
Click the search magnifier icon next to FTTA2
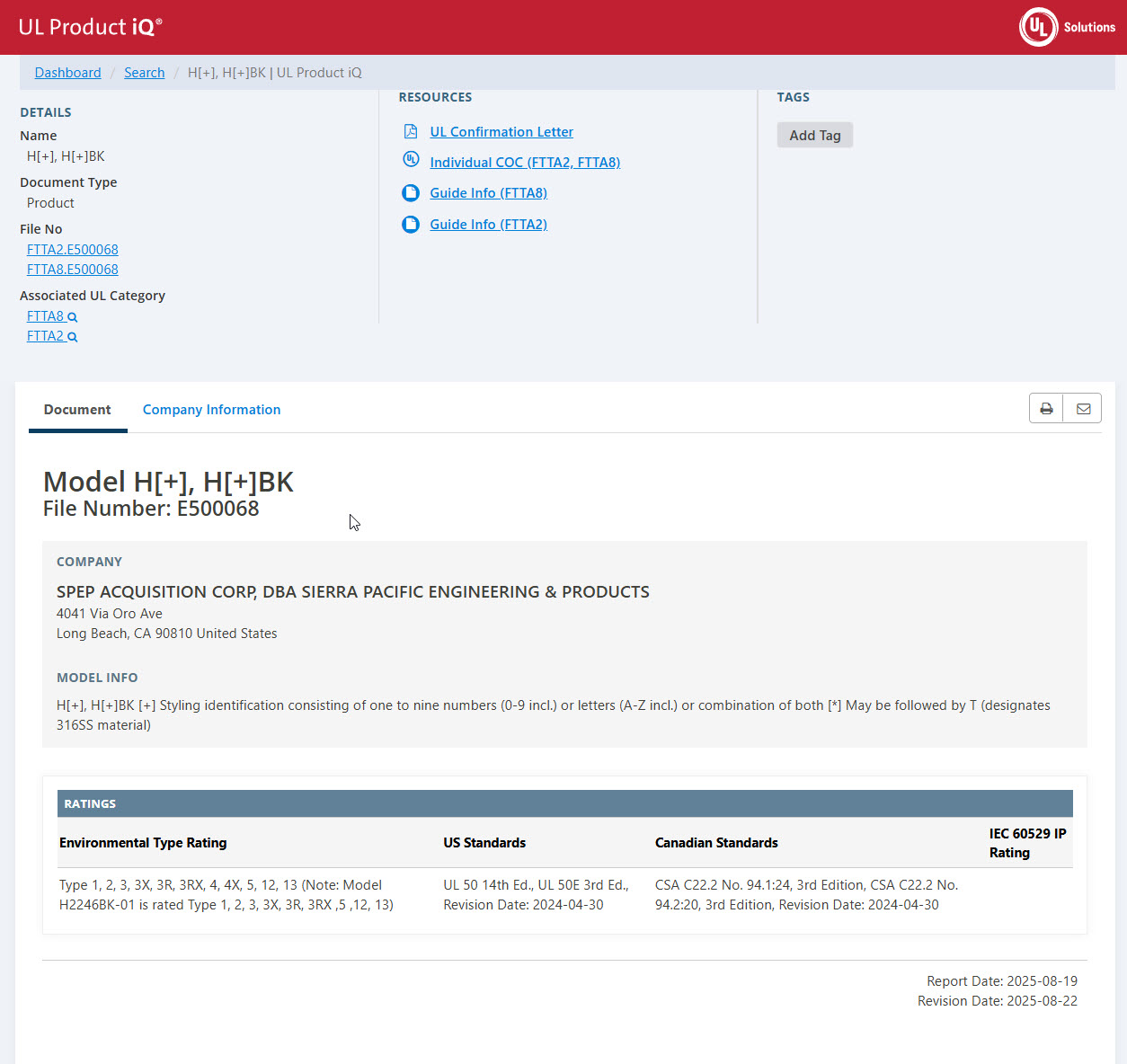click(x=73, y=337)
